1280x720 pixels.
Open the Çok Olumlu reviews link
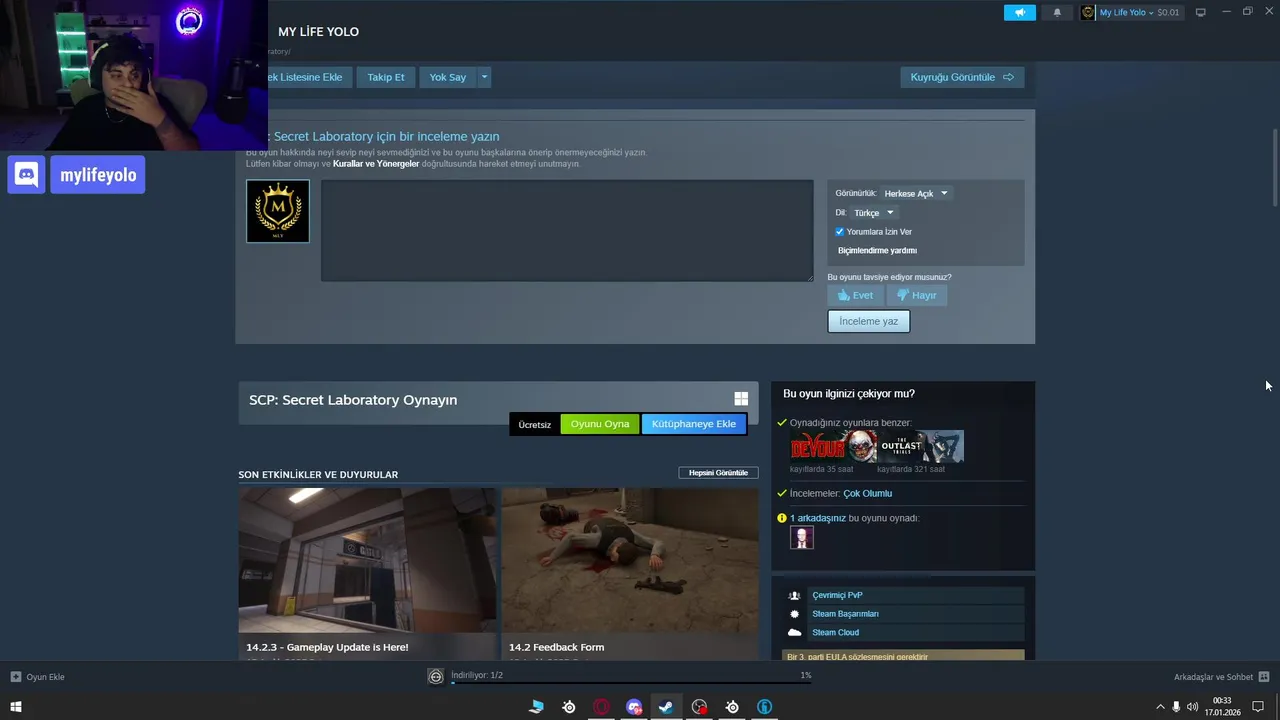click(x=867, y=493)
